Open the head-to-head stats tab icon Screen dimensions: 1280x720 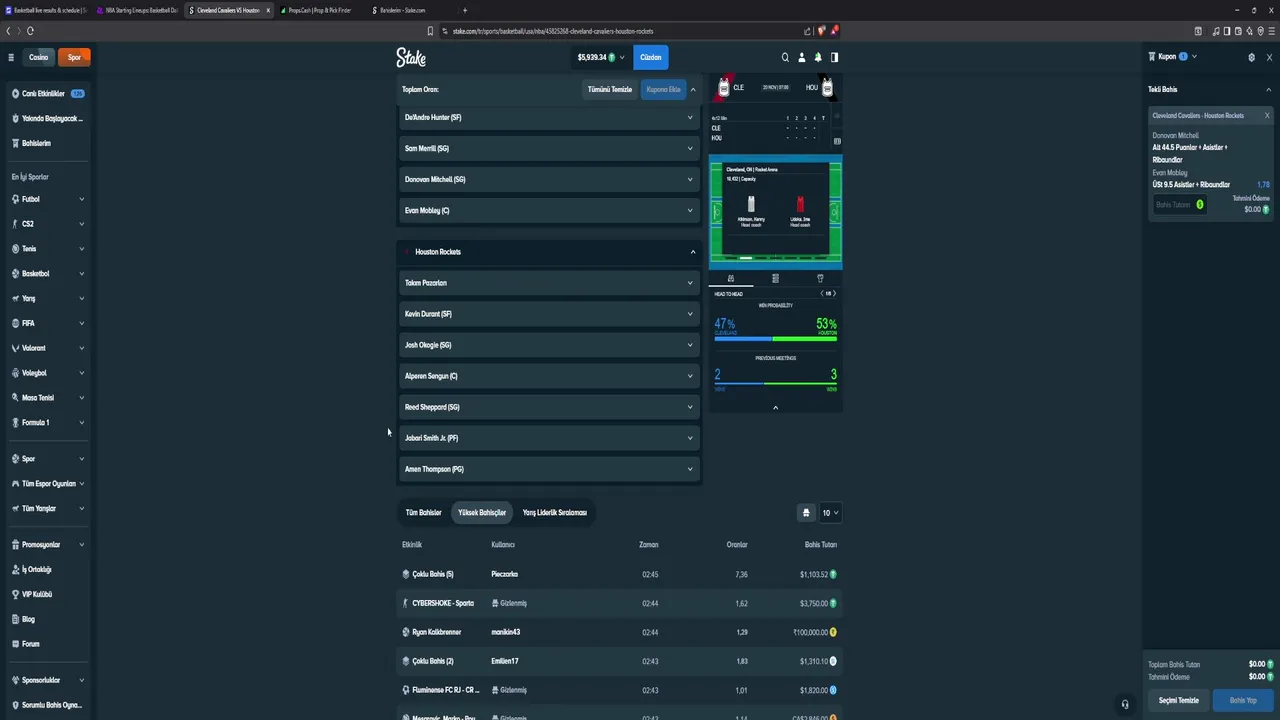tap(731, 278)
